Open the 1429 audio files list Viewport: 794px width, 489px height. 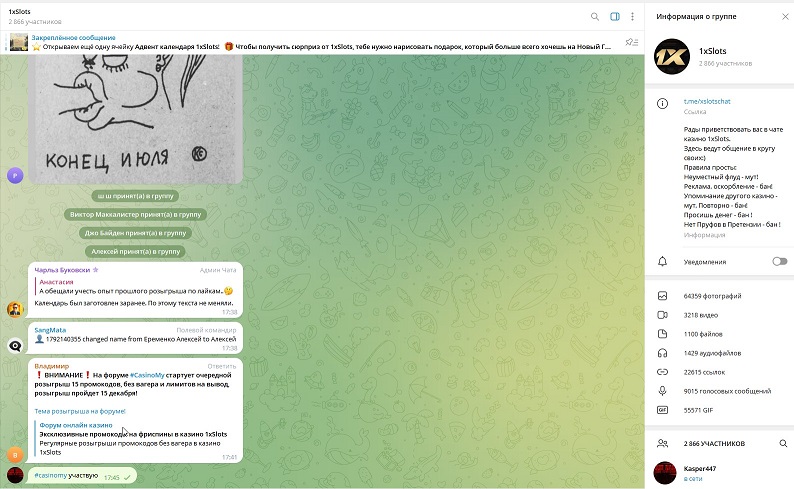(x=712, y=353)
